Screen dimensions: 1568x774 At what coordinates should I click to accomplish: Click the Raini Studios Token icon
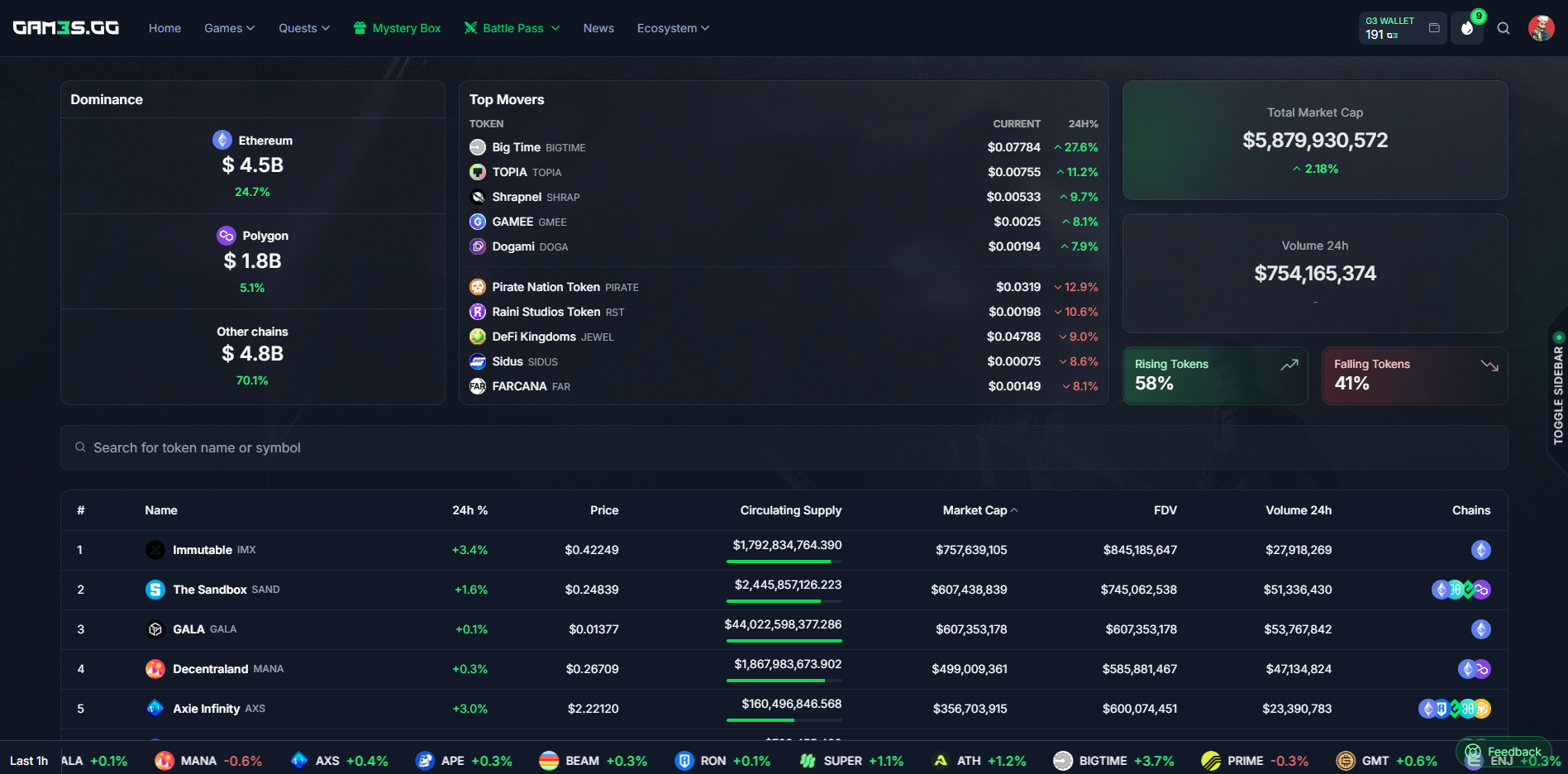point(478,312)
